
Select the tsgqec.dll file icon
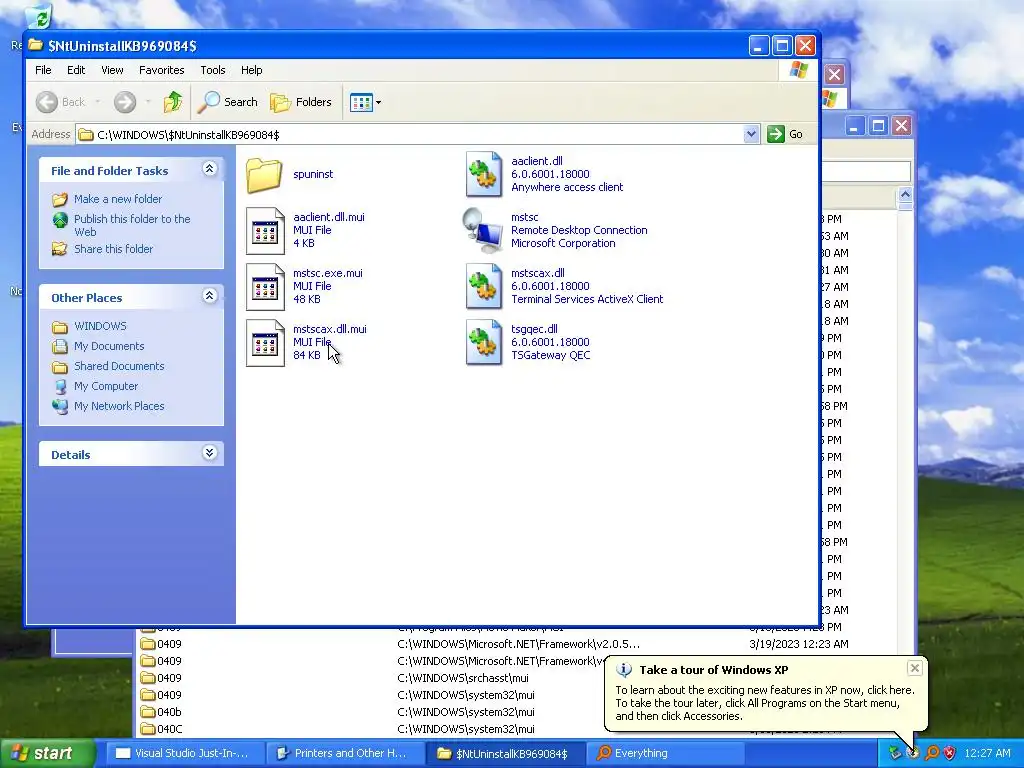pyautogui.click(x=484, y=343)
